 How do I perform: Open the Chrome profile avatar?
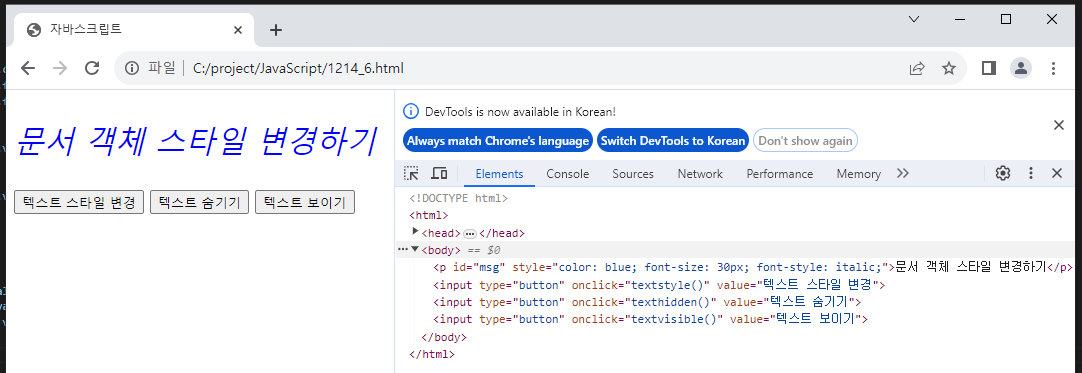click(x=1021, y=68)
